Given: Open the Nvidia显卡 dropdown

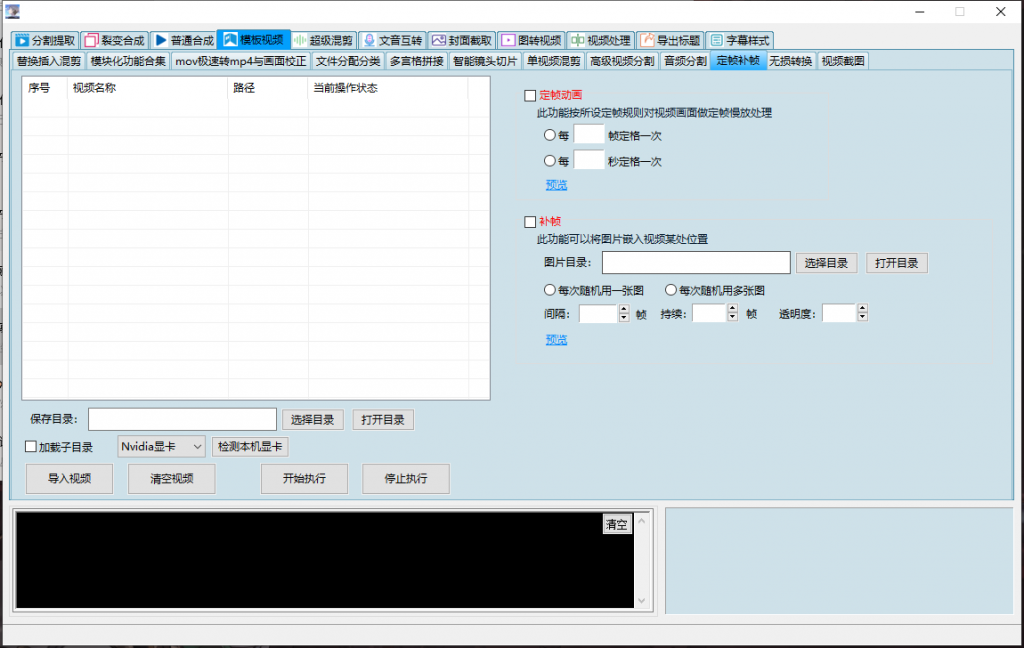Looking at the screenshot, I should coord(161,446).
